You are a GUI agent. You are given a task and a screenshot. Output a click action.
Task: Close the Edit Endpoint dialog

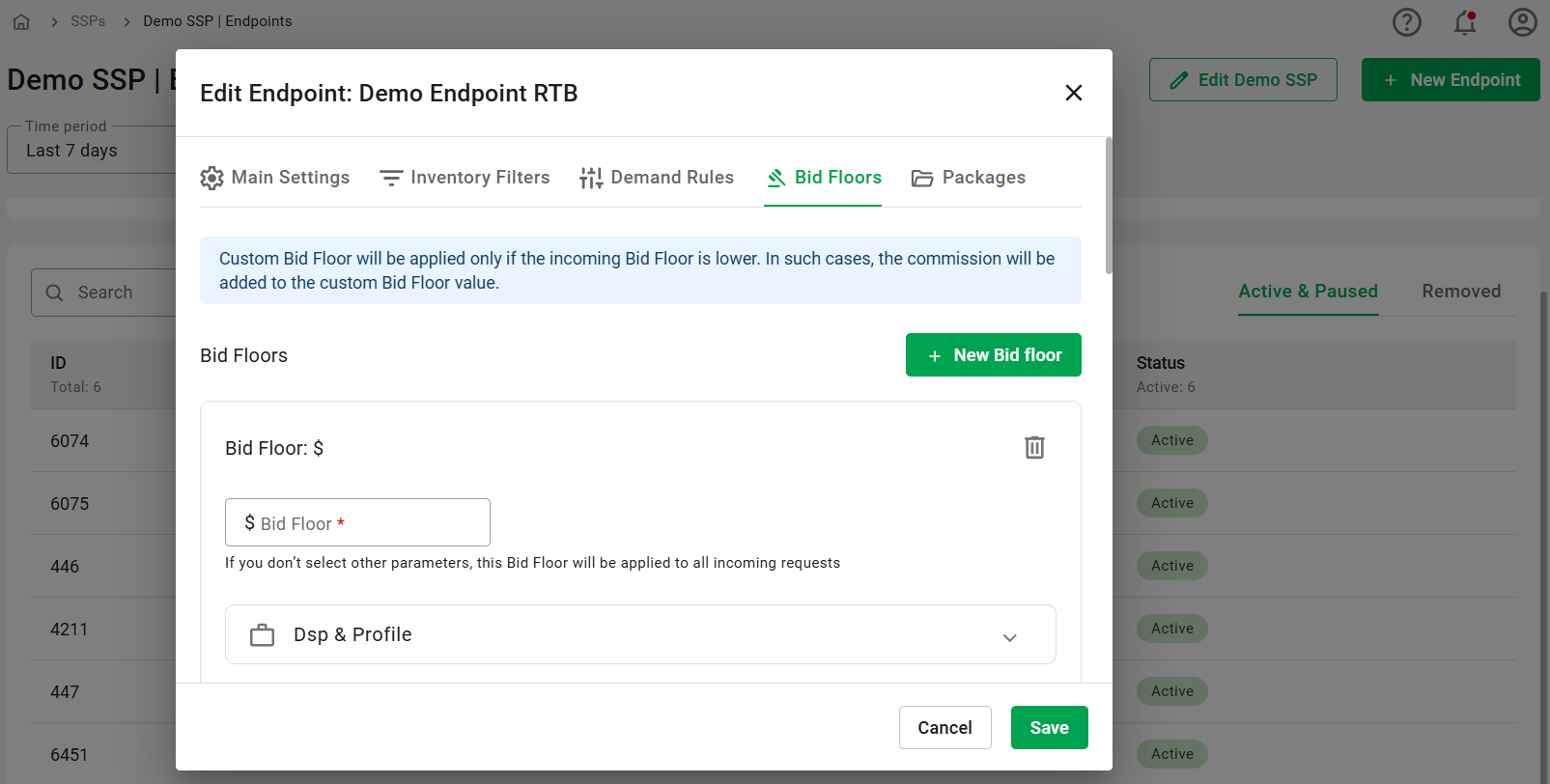pyautogui.click(x=1073, y=93)
